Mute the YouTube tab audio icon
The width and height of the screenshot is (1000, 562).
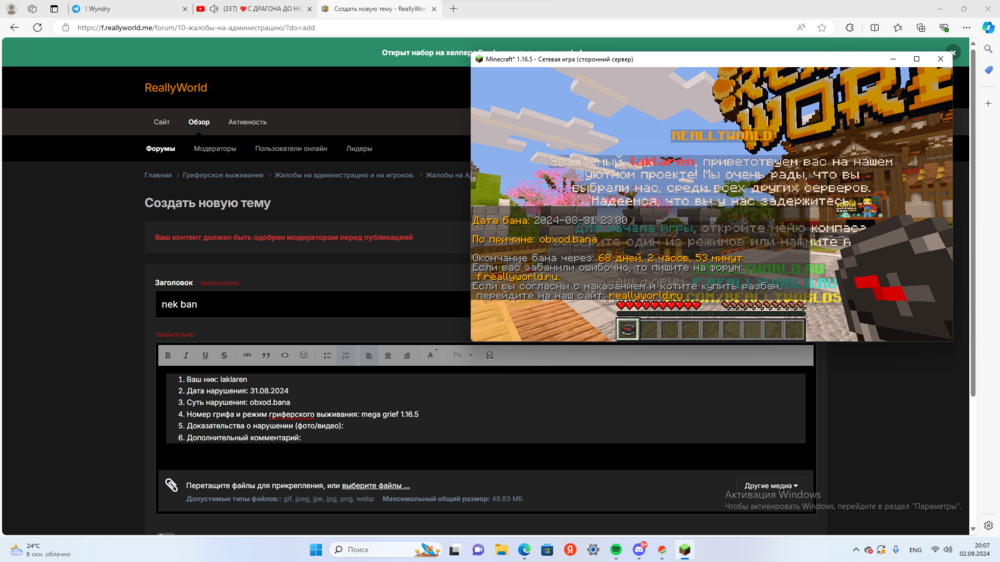click(214, 9)
